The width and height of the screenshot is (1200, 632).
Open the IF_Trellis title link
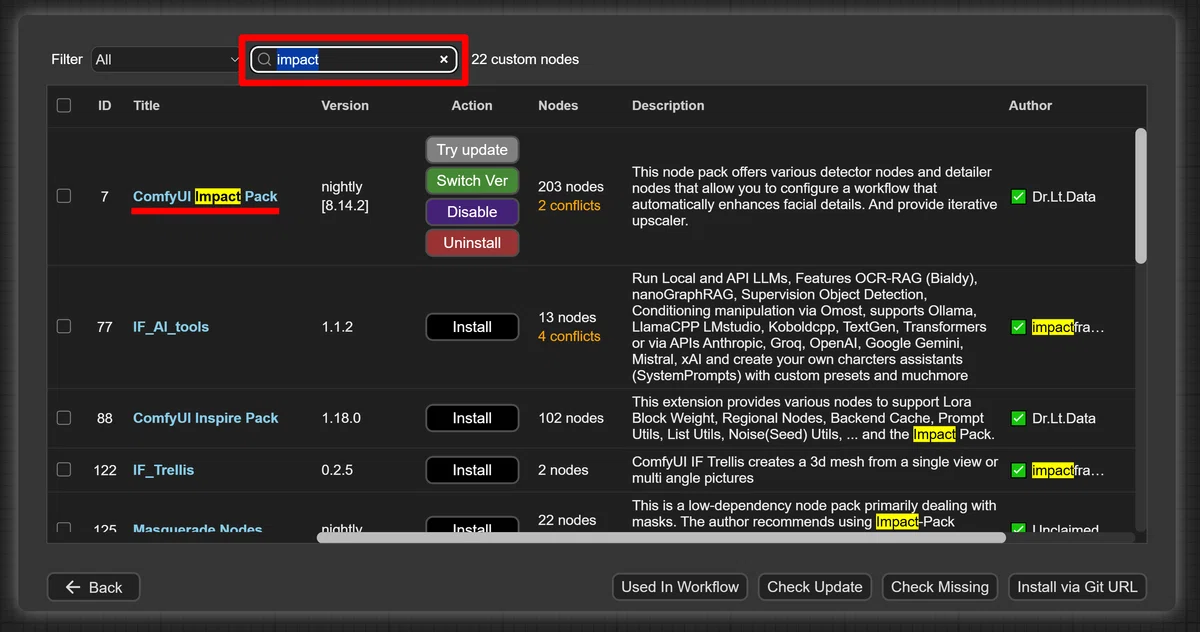164,470
